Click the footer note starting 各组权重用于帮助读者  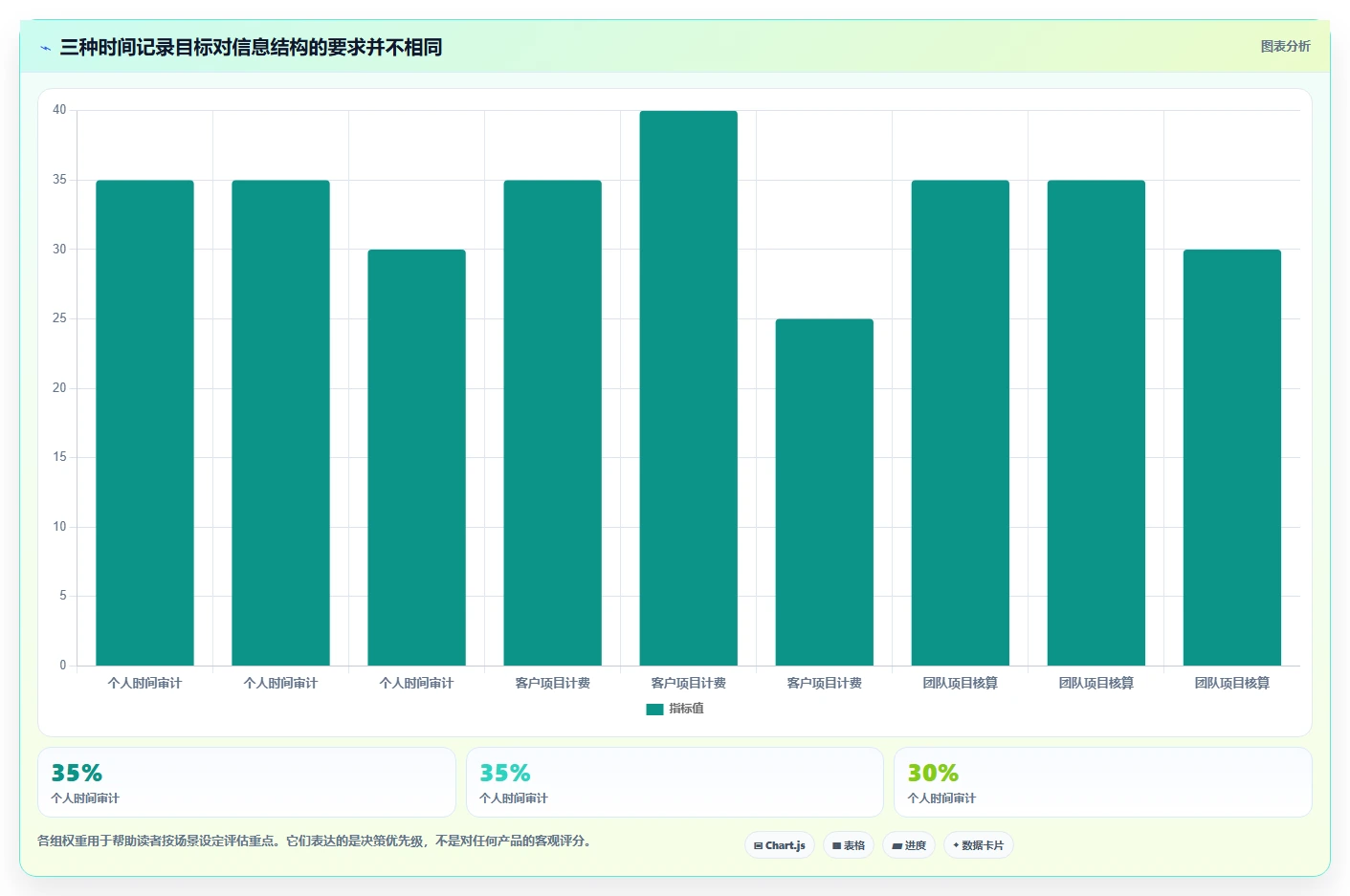[x=317, y=841]
